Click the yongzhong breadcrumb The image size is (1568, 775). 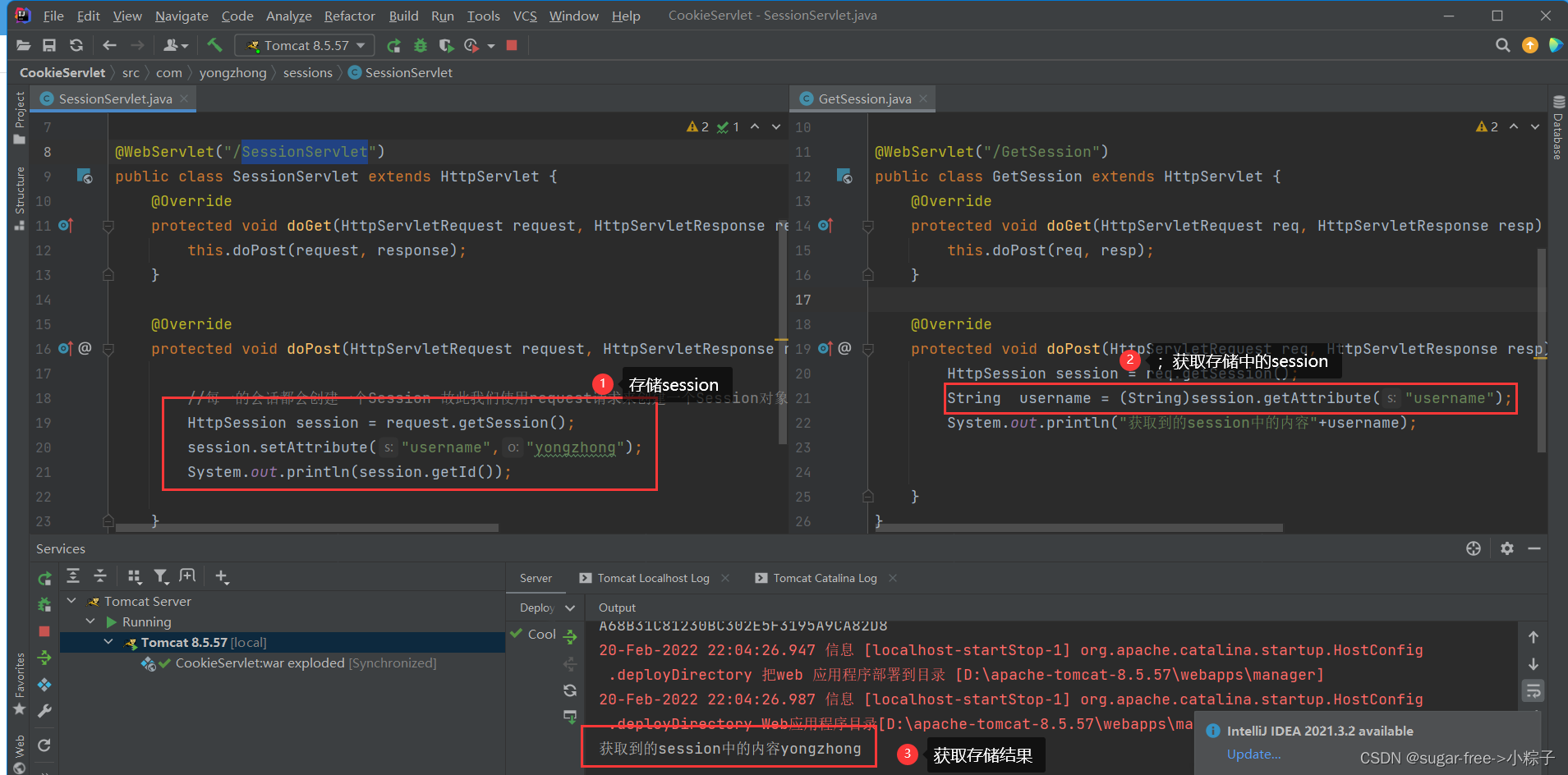[x=232, y=72]
